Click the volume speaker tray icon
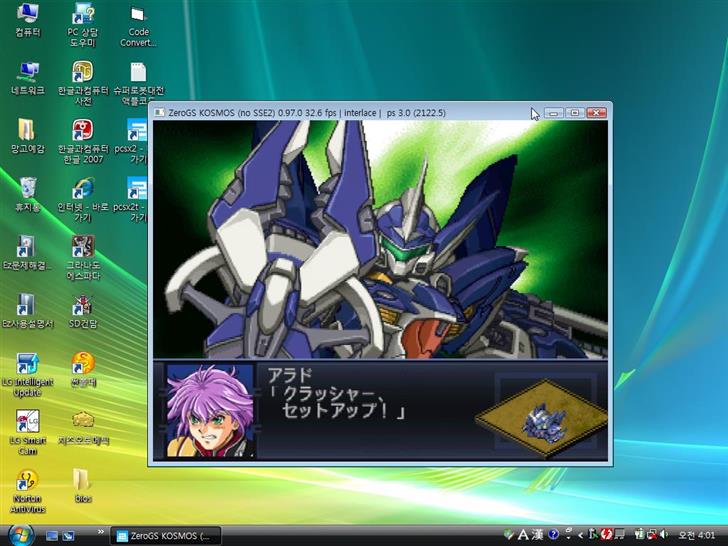 point(663,535)
